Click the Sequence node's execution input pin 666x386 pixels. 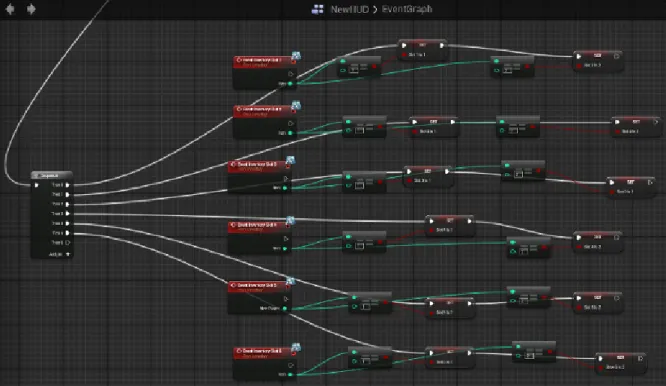(x=37, y=185)
